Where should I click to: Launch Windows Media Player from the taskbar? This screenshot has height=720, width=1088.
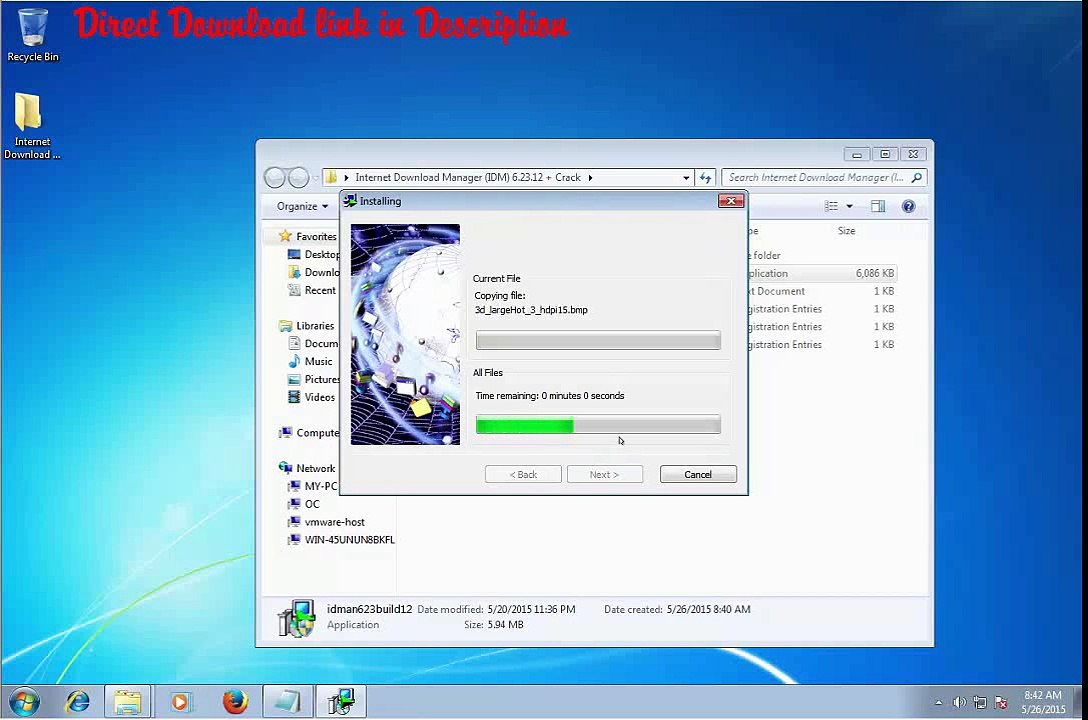pyautogui.click(x=180, y=702)
